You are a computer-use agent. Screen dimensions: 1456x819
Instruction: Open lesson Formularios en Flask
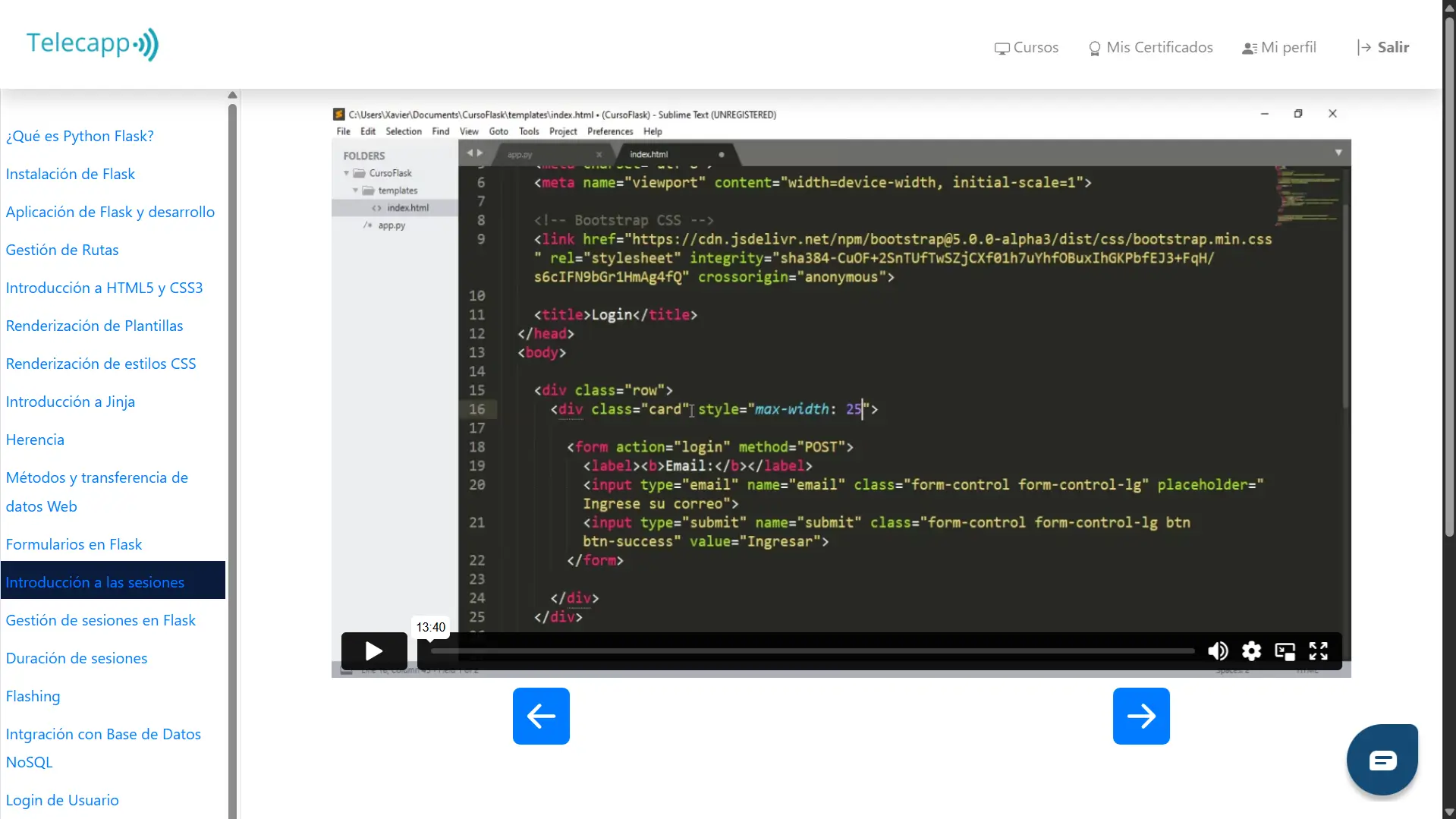click(74, 544)
